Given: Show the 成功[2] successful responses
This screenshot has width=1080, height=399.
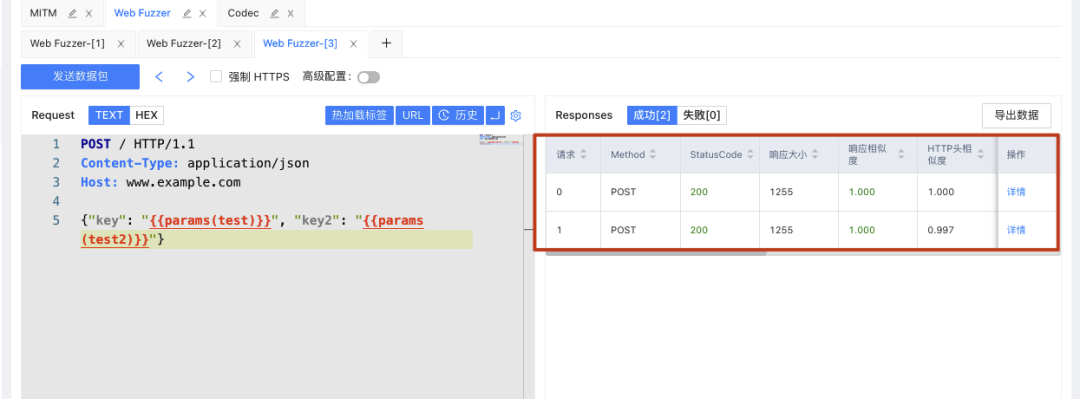Looking at the screenshot, I should 652,115.
